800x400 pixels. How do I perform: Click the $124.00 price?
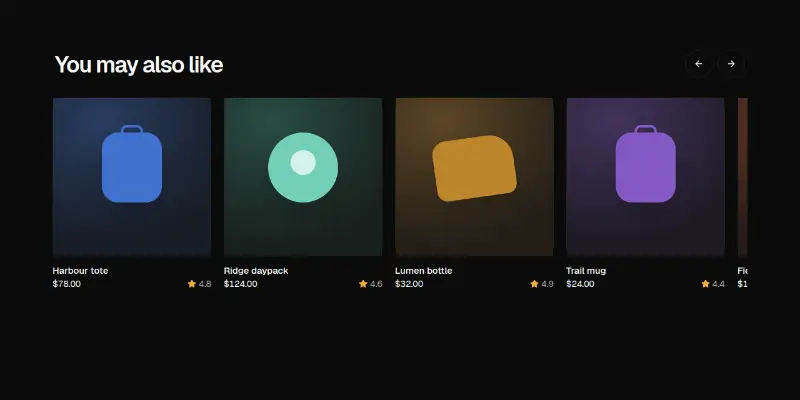coord(240,284)
